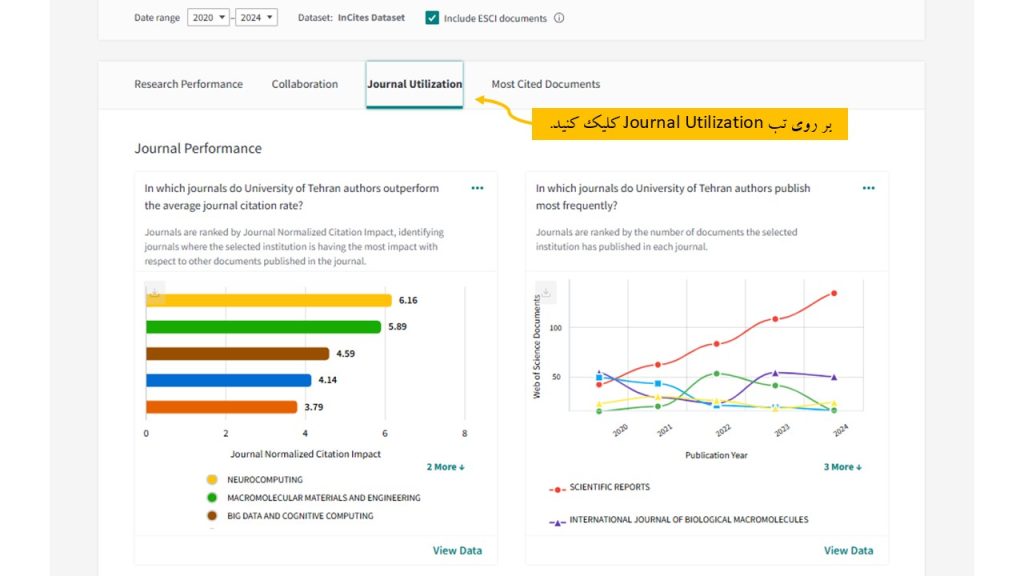Expand the 3 More legend entries
This screenshot has height=576, width=1024.
pos(842,467)
